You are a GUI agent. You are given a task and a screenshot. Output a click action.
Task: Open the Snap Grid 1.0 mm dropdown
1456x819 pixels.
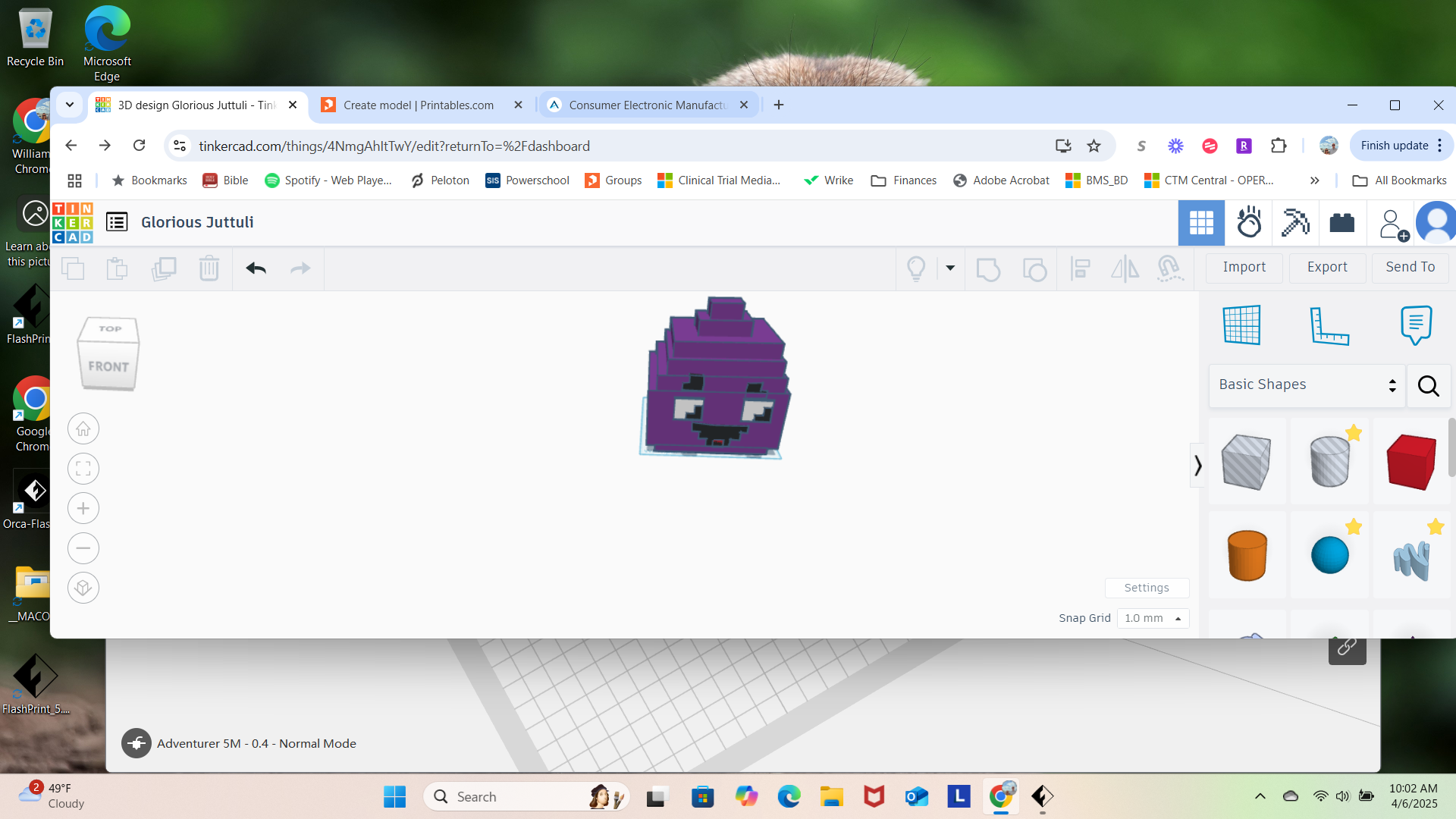click(1153, 618)
